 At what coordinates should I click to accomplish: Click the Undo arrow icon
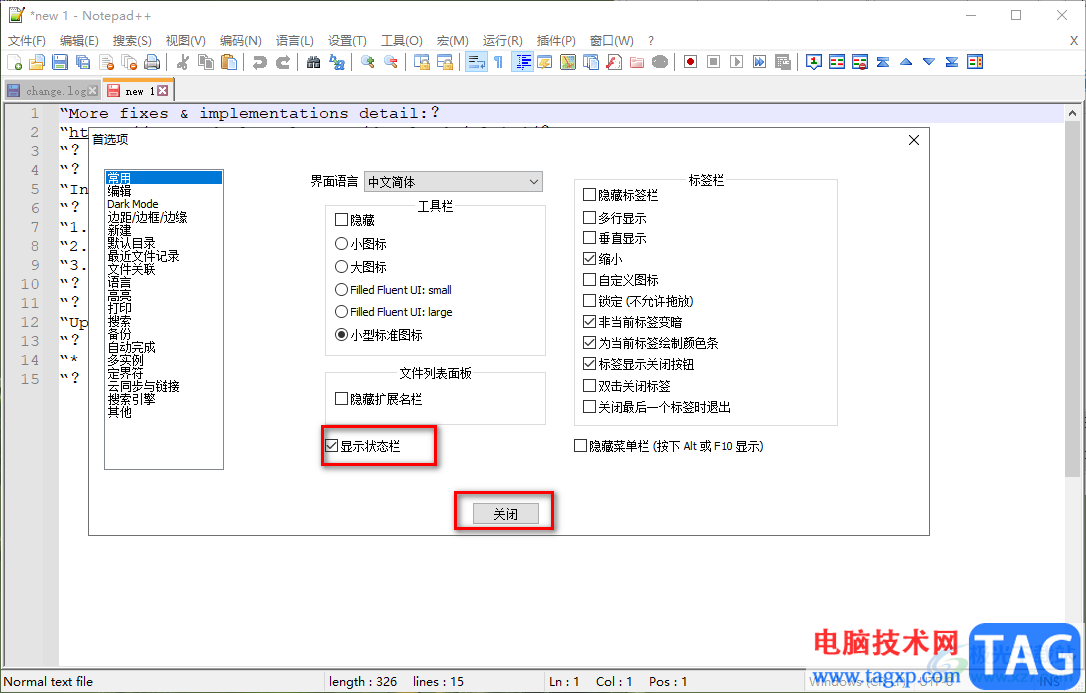[260, 62]
